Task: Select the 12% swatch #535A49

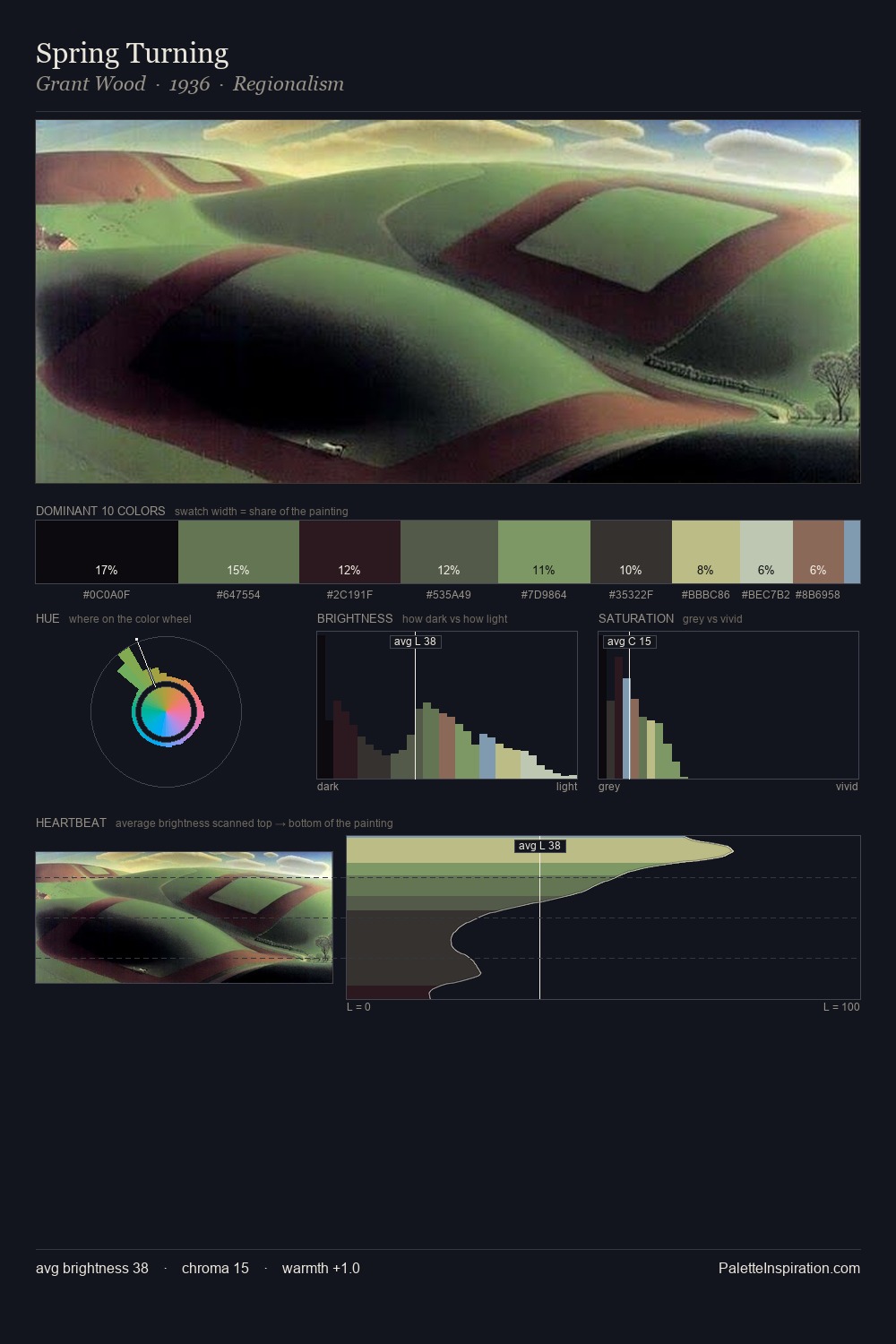Action: click(x=449, y=552)
